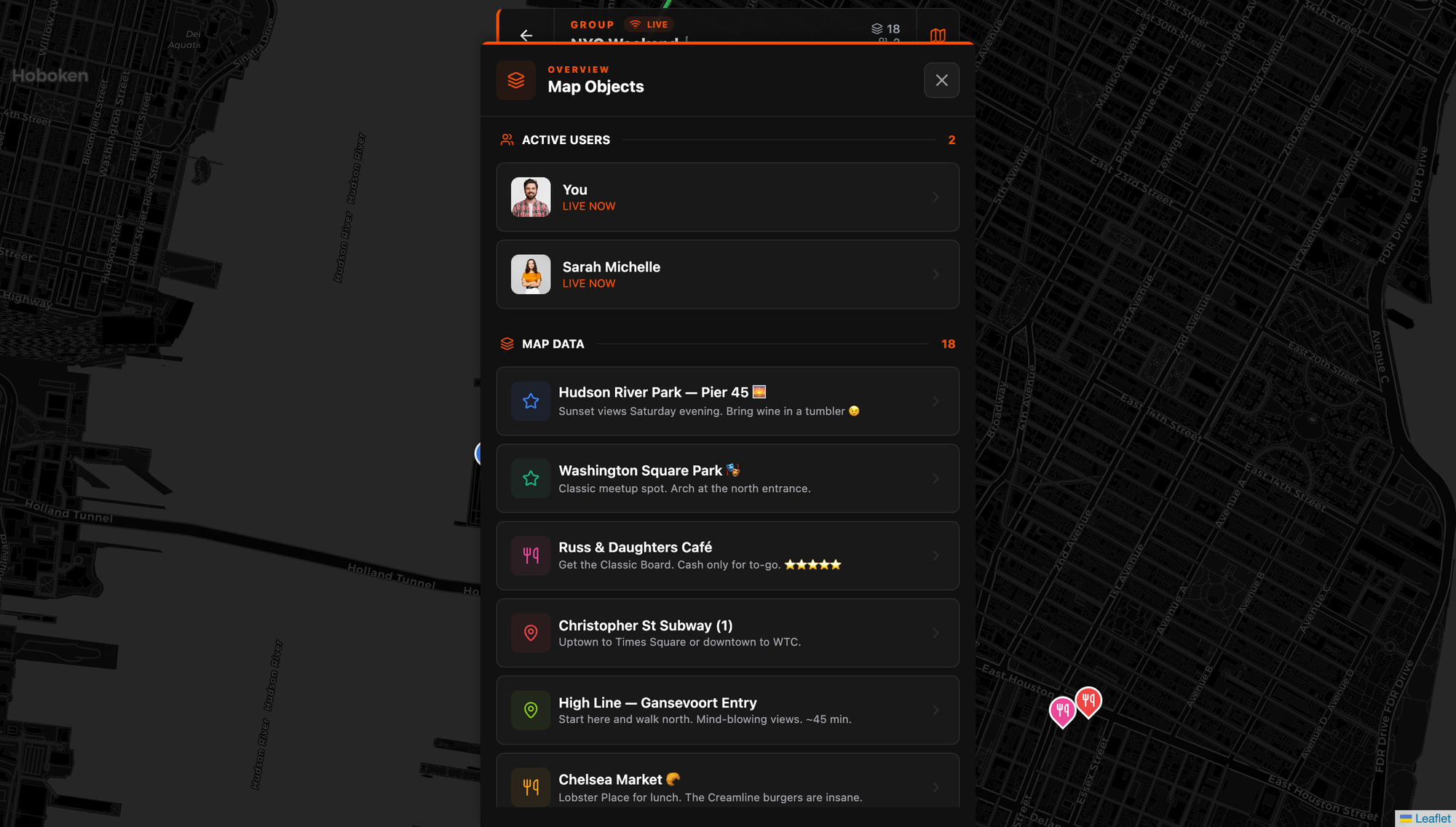Expand the You active user row chevron
This screenshot has width=1456, height=827.
[x=935, y=197]
